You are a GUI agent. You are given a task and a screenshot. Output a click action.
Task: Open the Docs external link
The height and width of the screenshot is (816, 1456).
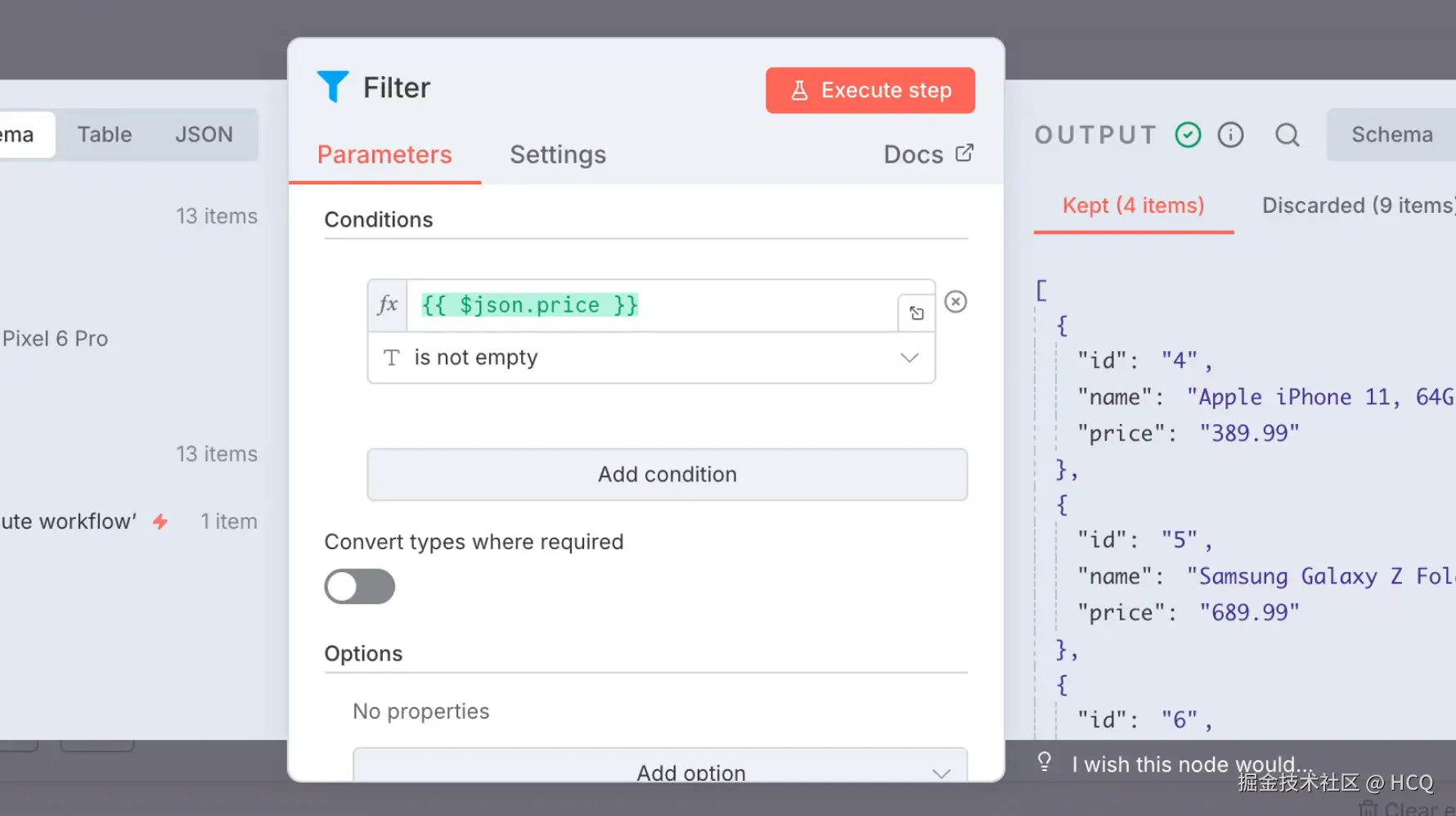928,155
